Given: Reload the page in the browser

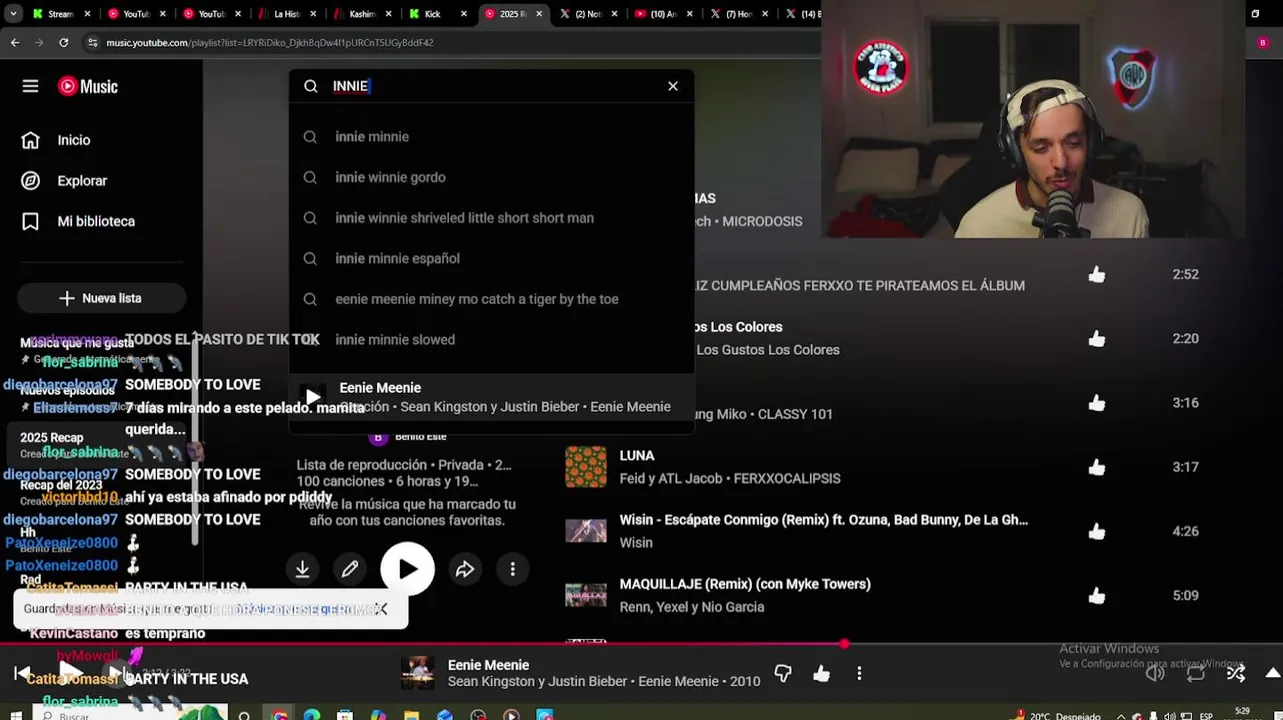Looking at the screenshot, I should click(64, 43).
